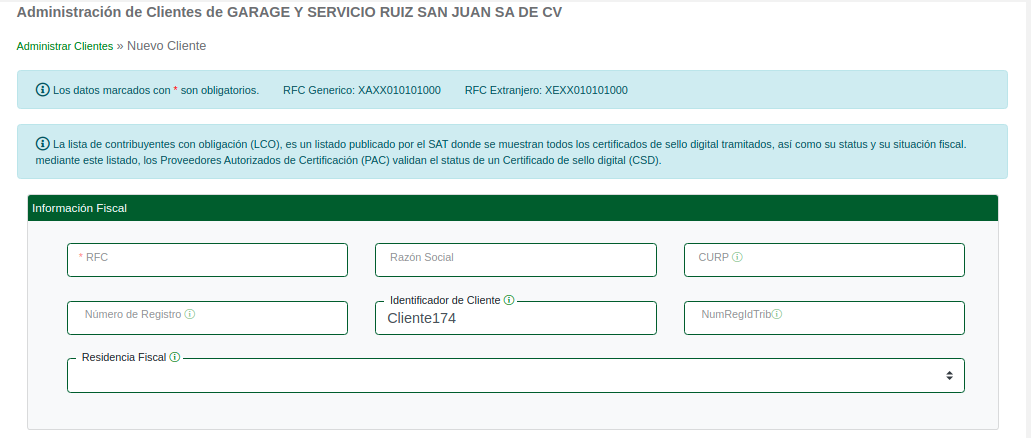Screen dimensions: 1031x438
Task: Focus the RFC input field
Action: (207, 260)
